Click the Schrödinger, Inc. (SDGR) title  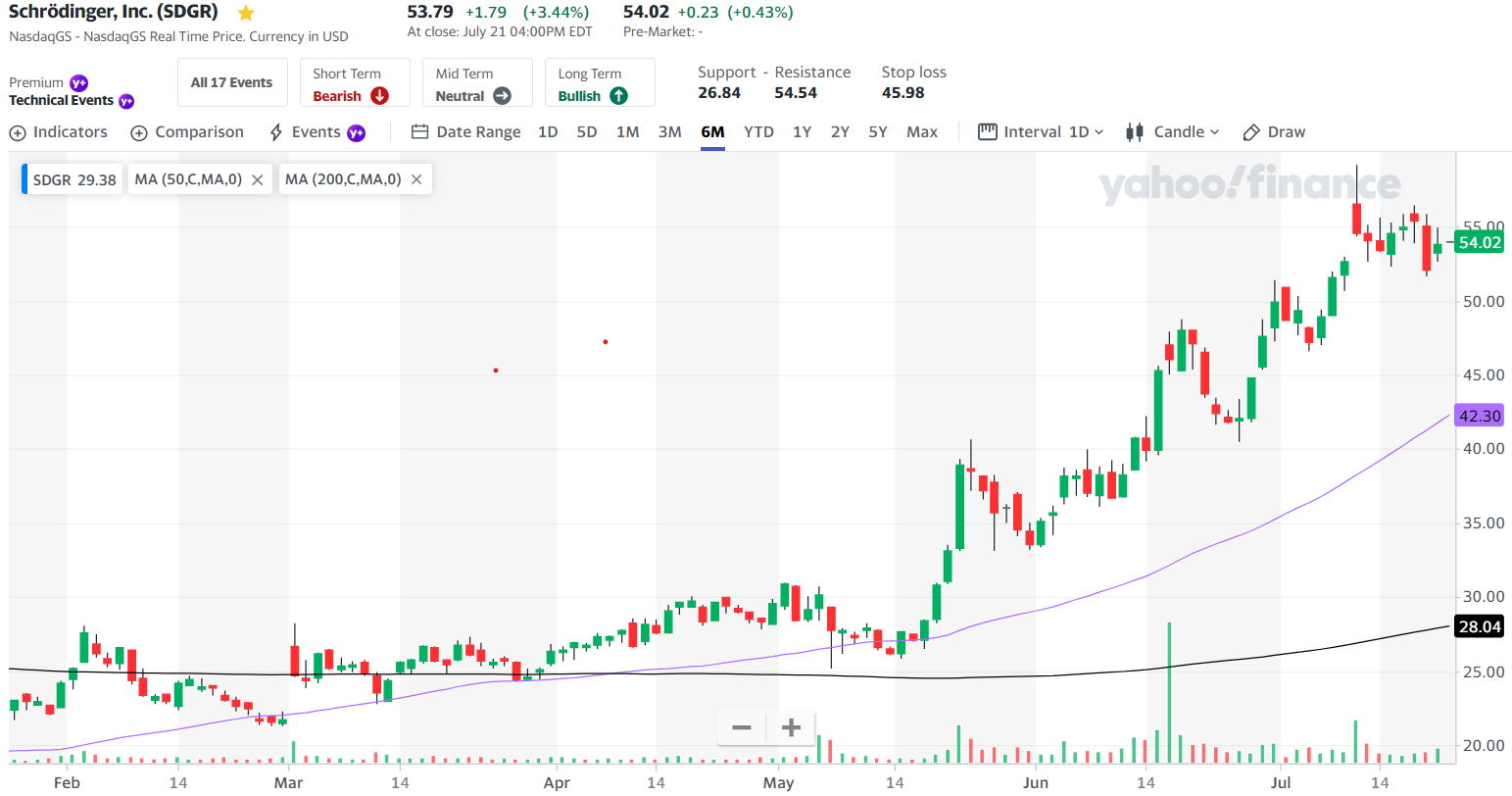(114, 13)
